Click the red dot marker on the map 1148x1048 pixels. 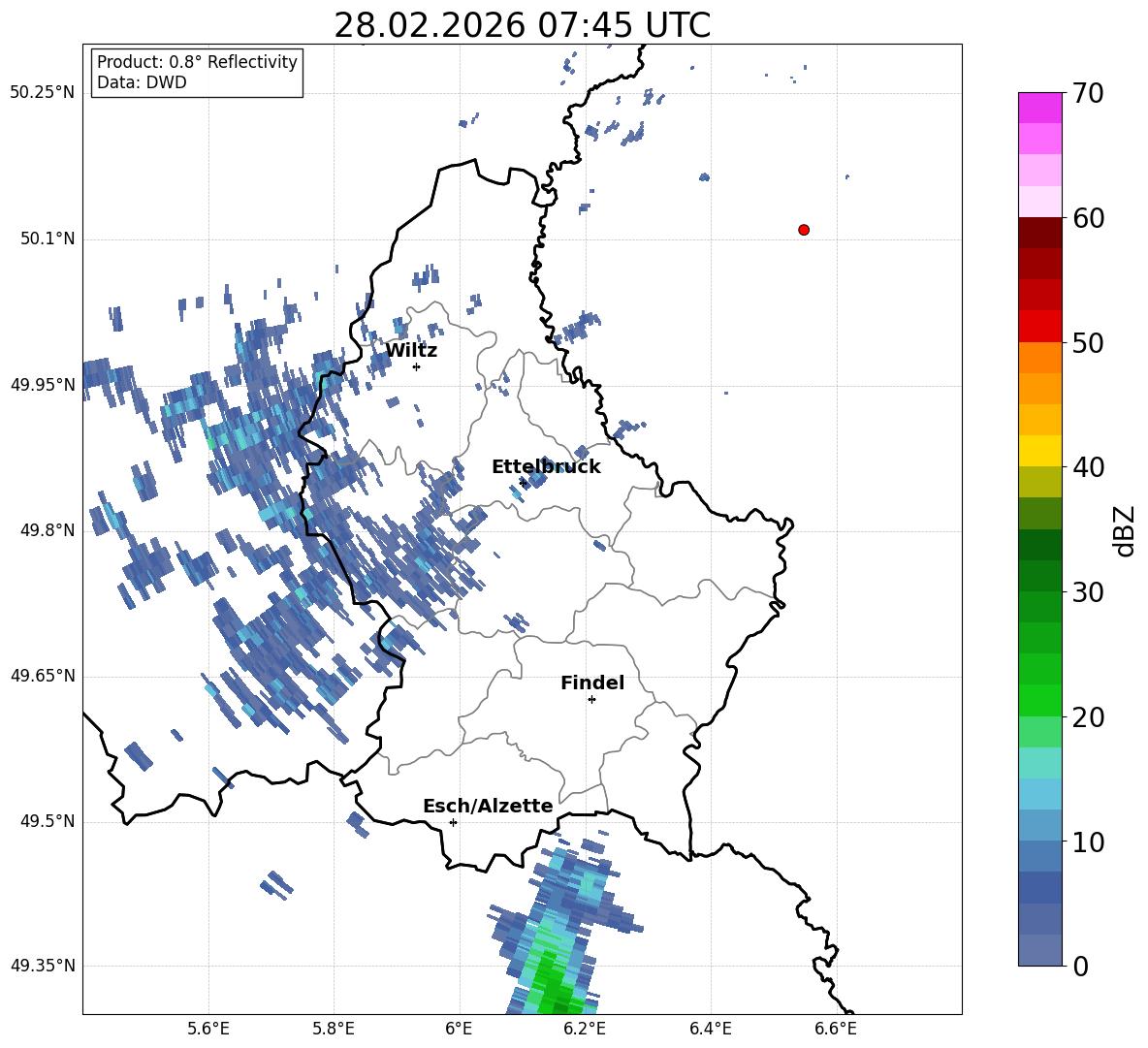(x=804, y=230)
